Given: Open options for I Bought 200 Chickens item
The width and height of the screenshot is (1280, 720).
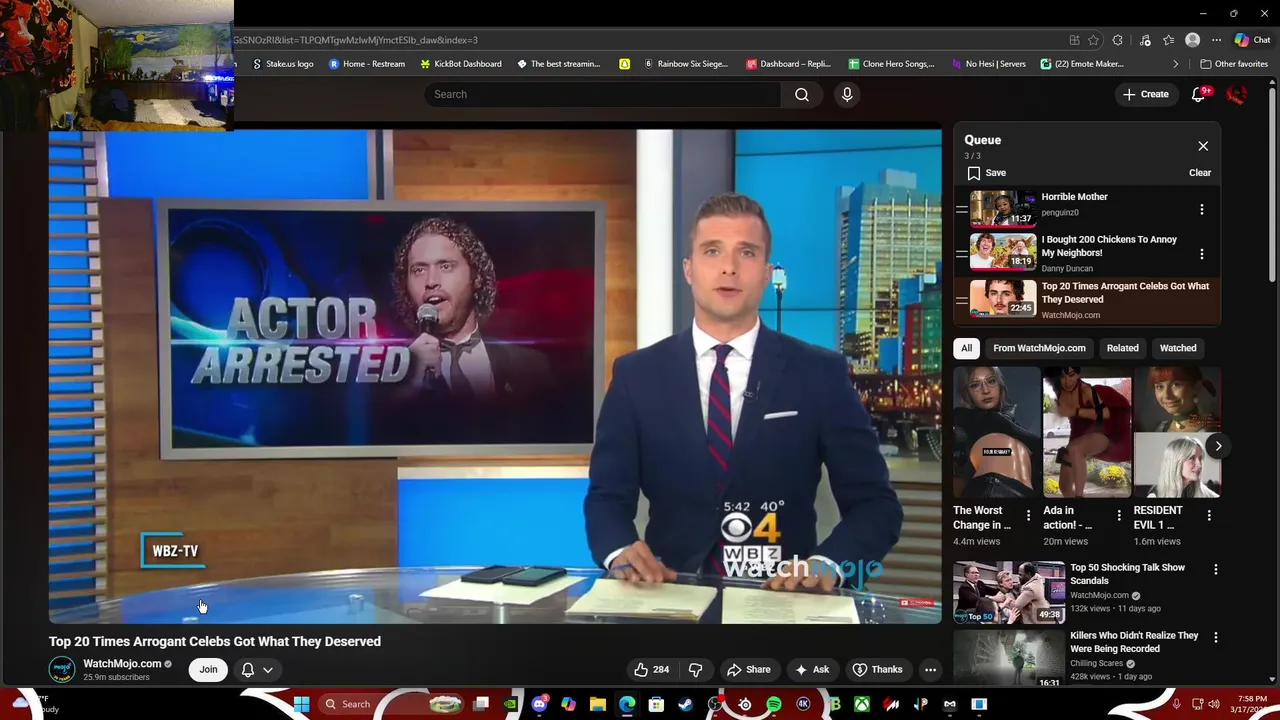Looking at the screenshot, I should [1202, 254].
